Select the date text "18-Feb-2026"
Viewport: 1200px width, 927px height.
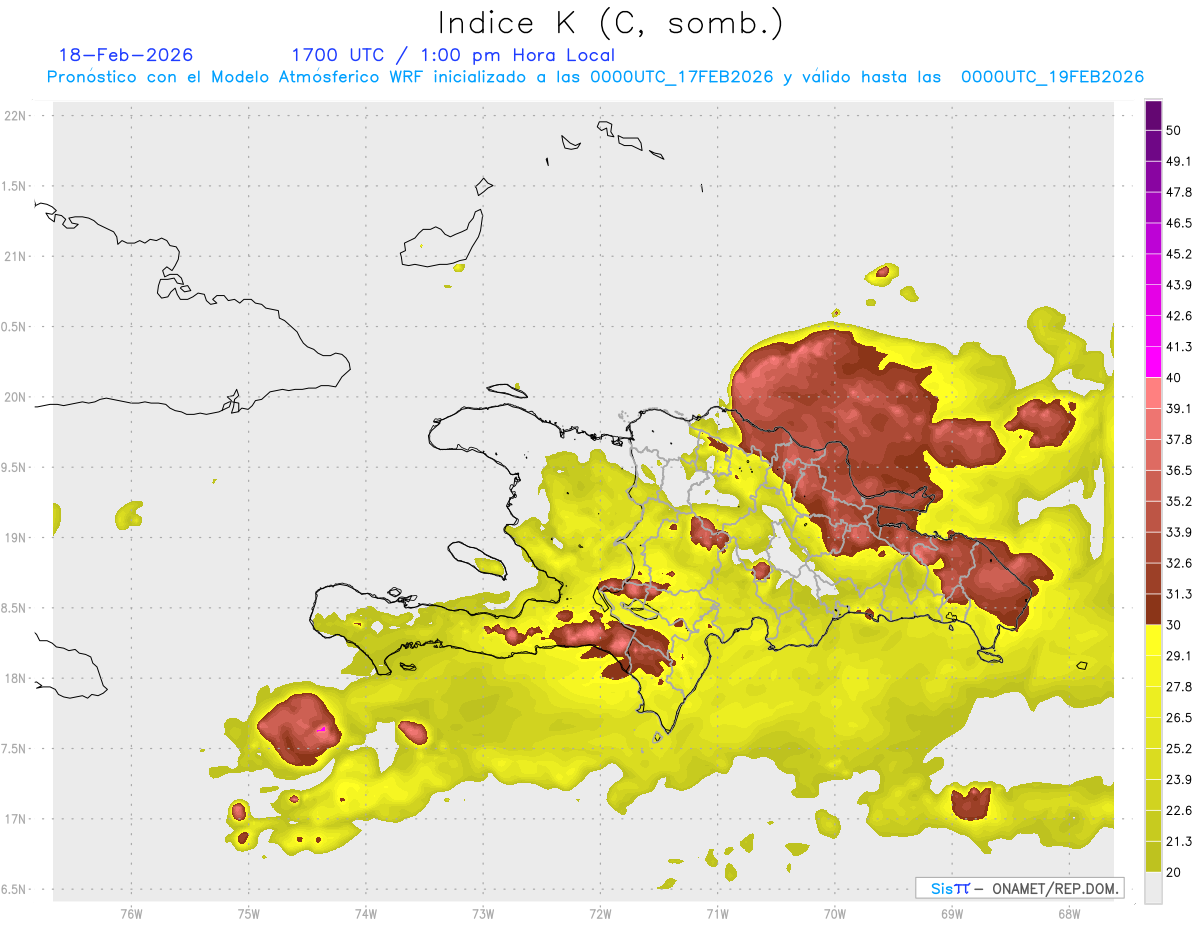click(126, 55)
